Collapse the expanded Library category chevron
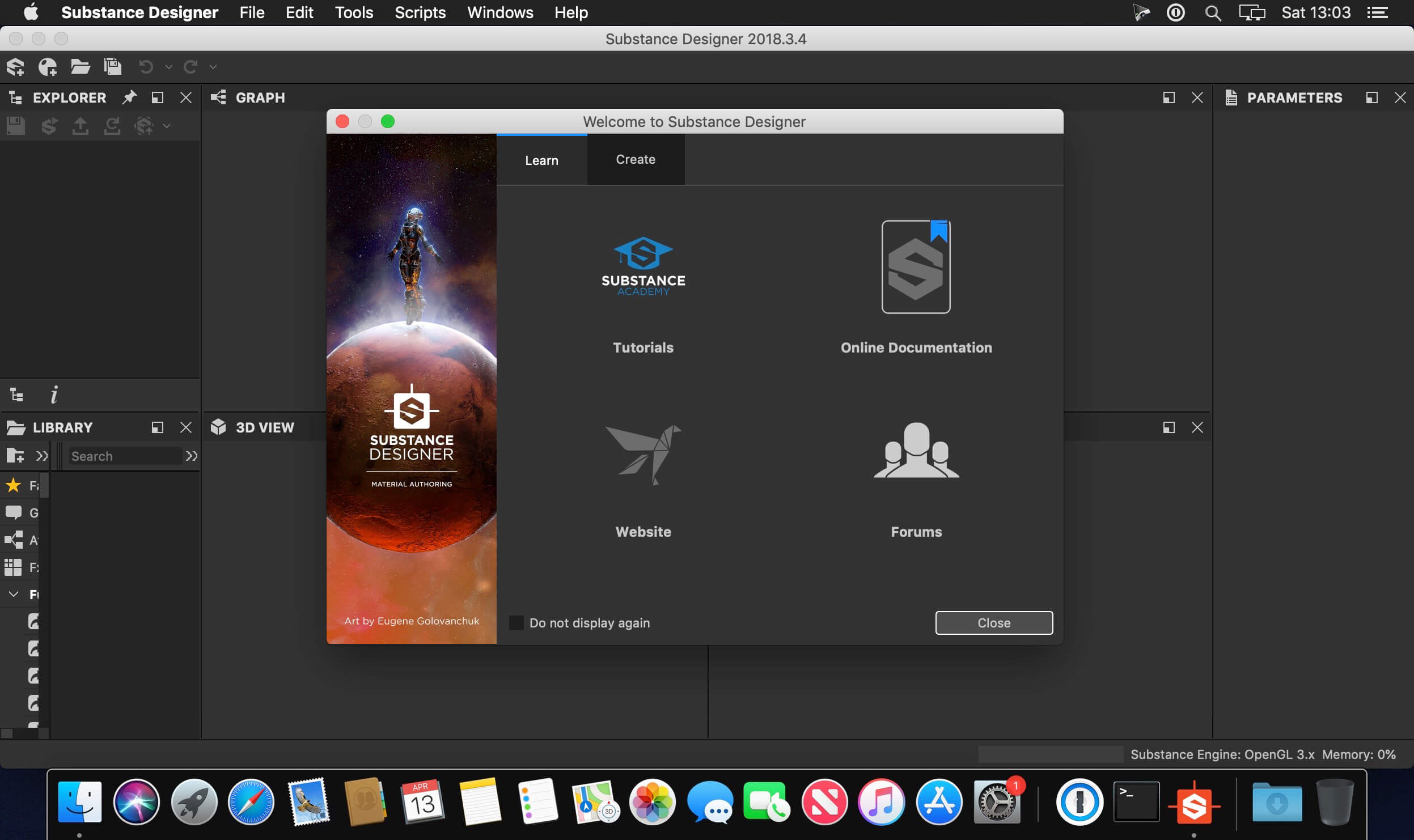The height and width of the screenshot is (840, 1414). [14, 594]
